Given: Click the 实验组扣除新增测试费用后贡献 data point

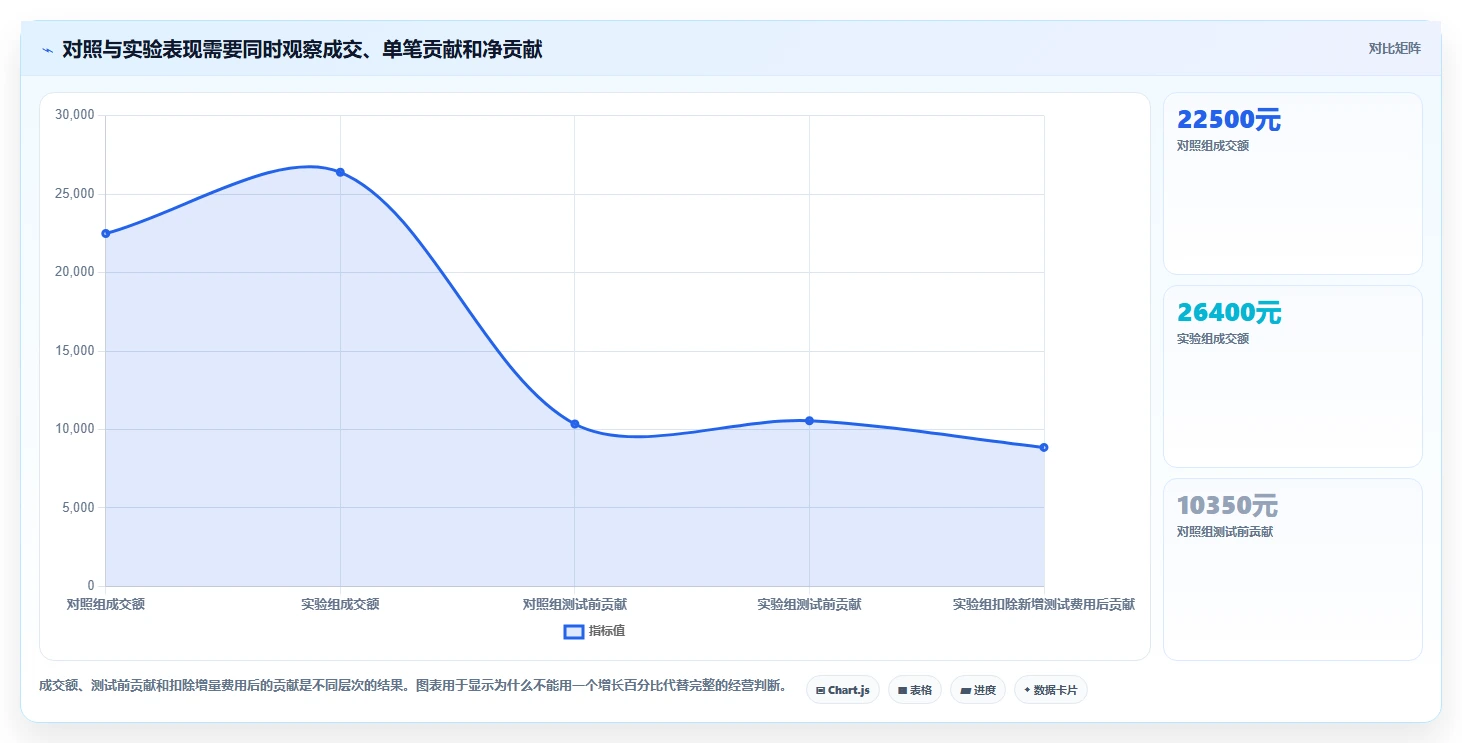Looking at the screenshot, I should pyautogui.click(x=1044, y=447).
